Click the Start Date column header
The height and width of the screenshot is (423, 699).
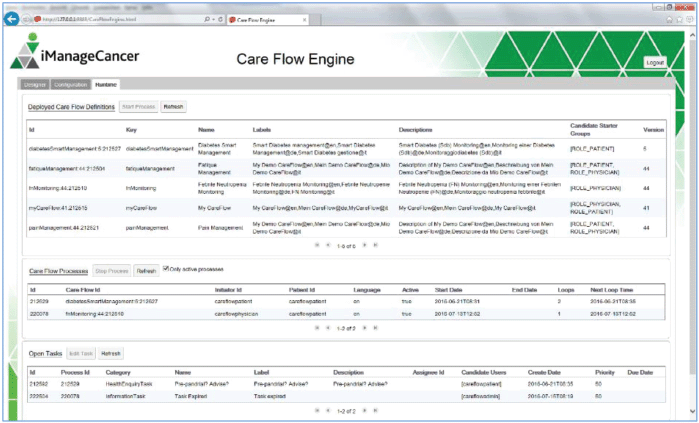coord(448,290)
